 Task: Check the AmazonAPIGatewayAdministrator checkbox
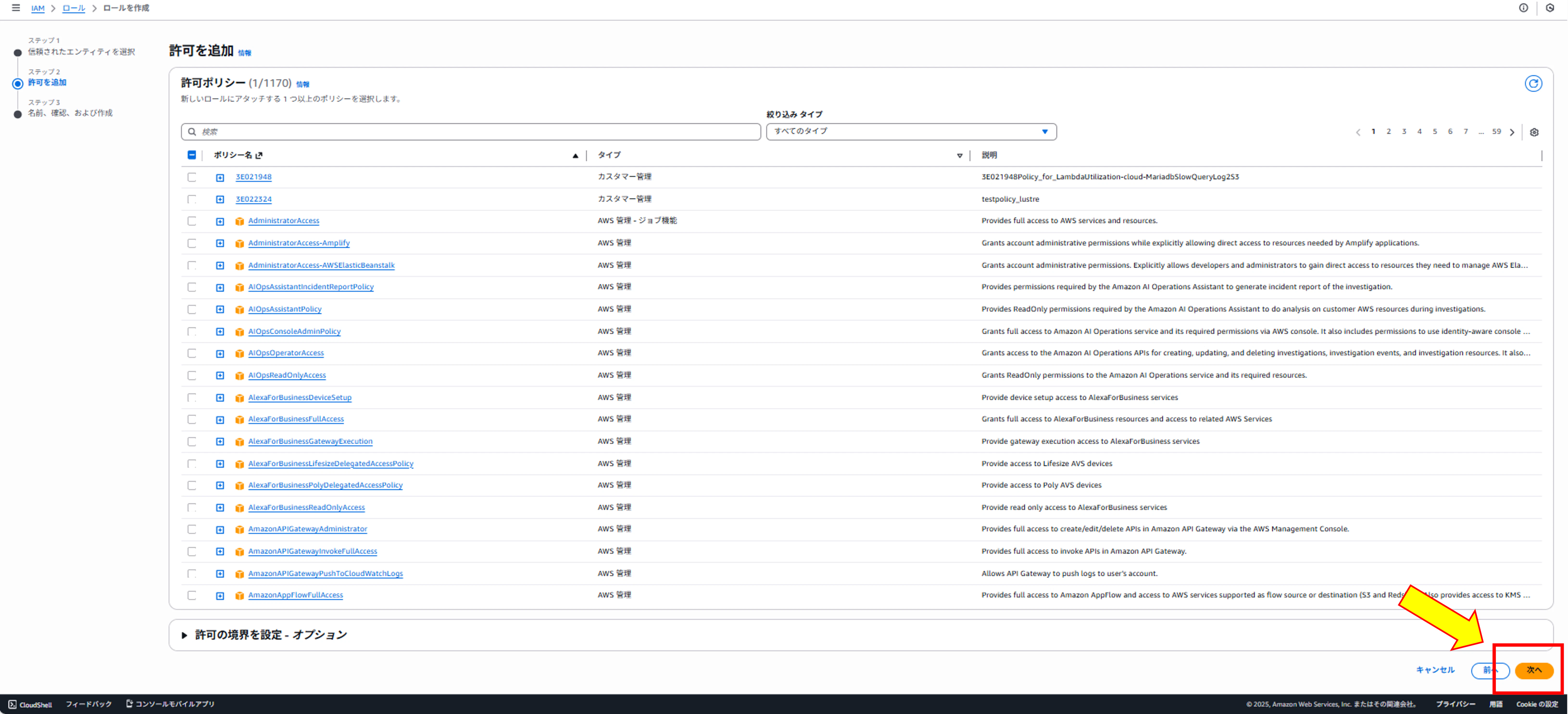point(192,530)
